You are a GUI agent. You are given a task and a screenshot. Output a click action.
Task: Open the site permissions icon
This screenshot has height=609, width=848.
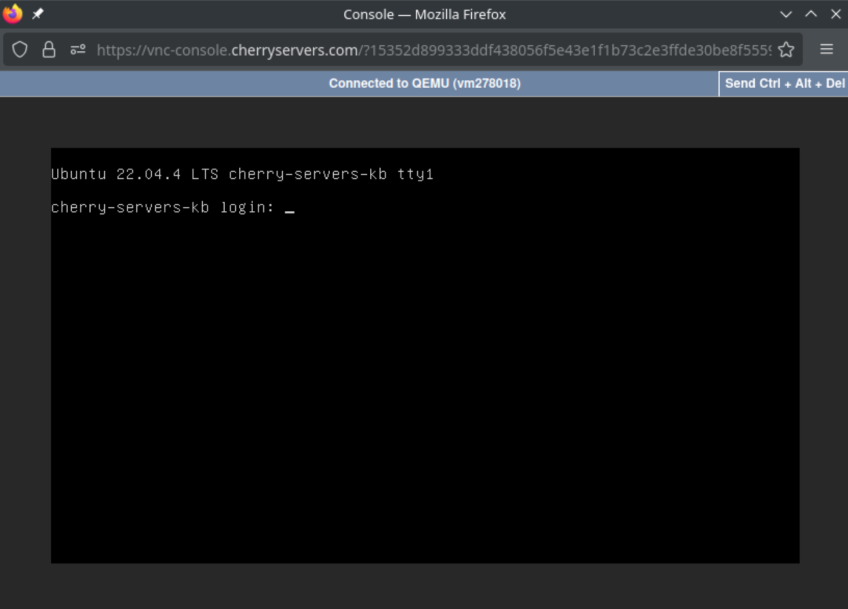tap(77, 49)
